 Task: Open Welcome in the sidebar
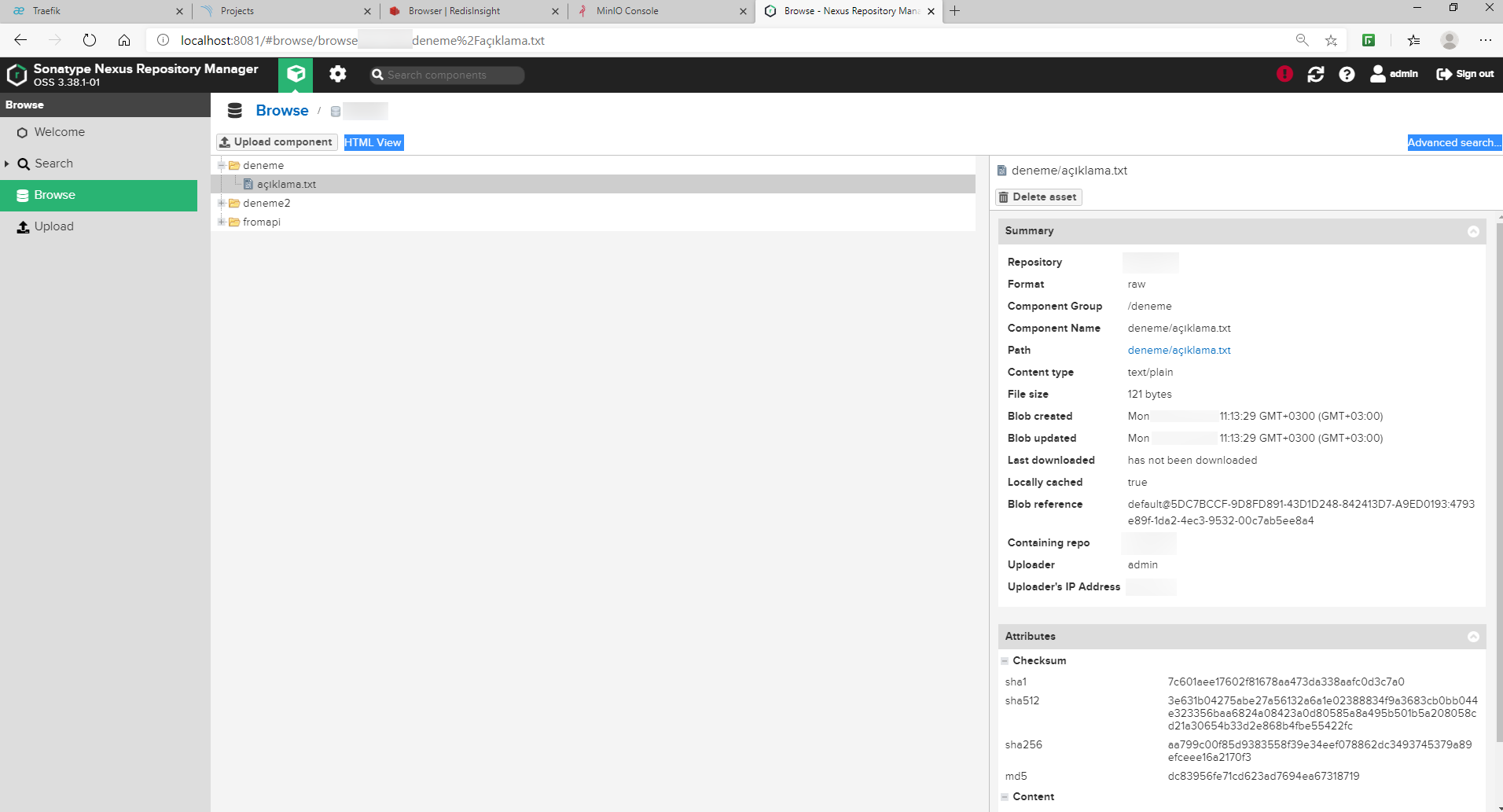point(98,132)
